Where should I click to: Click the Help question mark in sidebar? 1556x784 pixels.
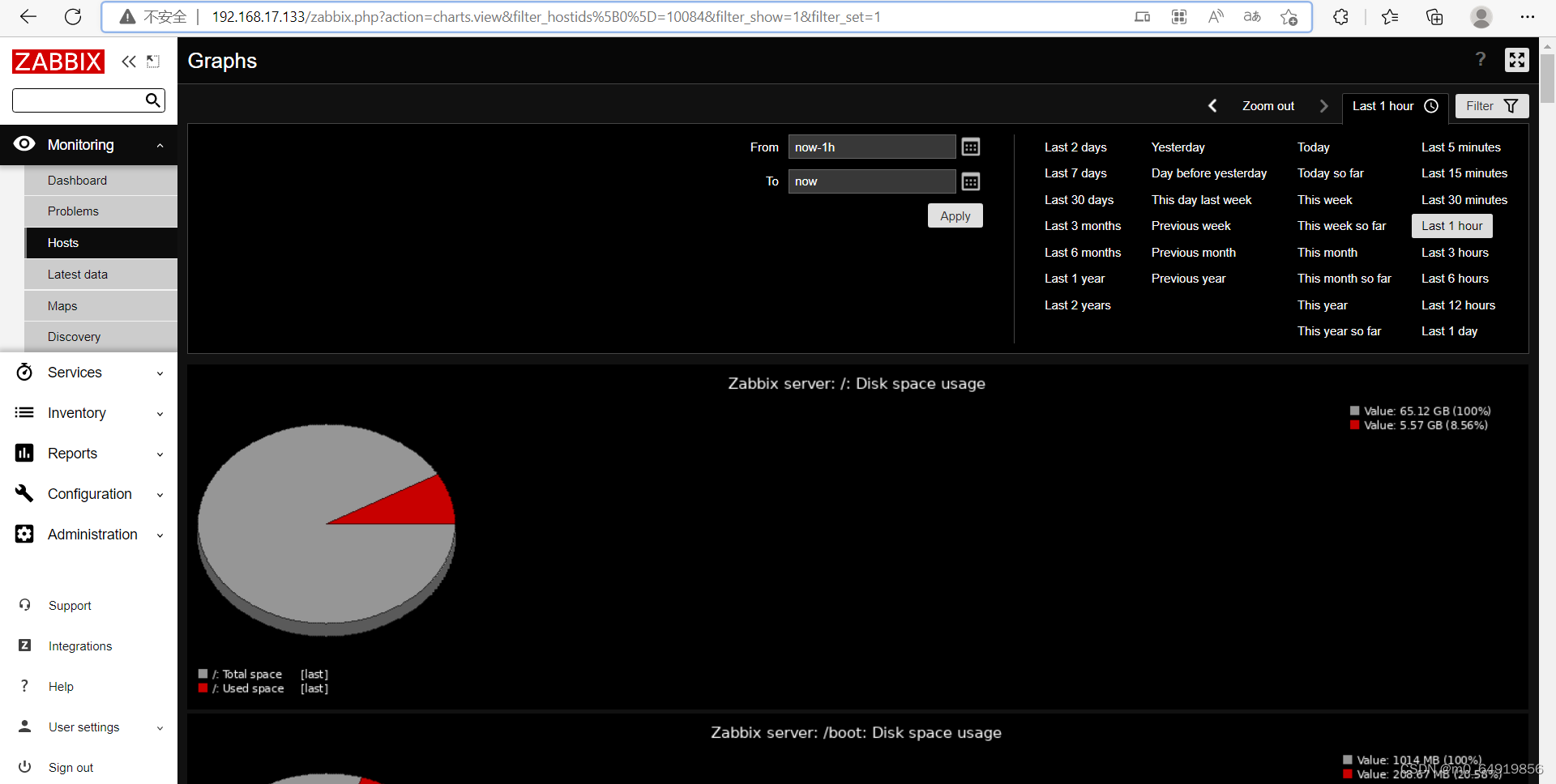point(24,686)
